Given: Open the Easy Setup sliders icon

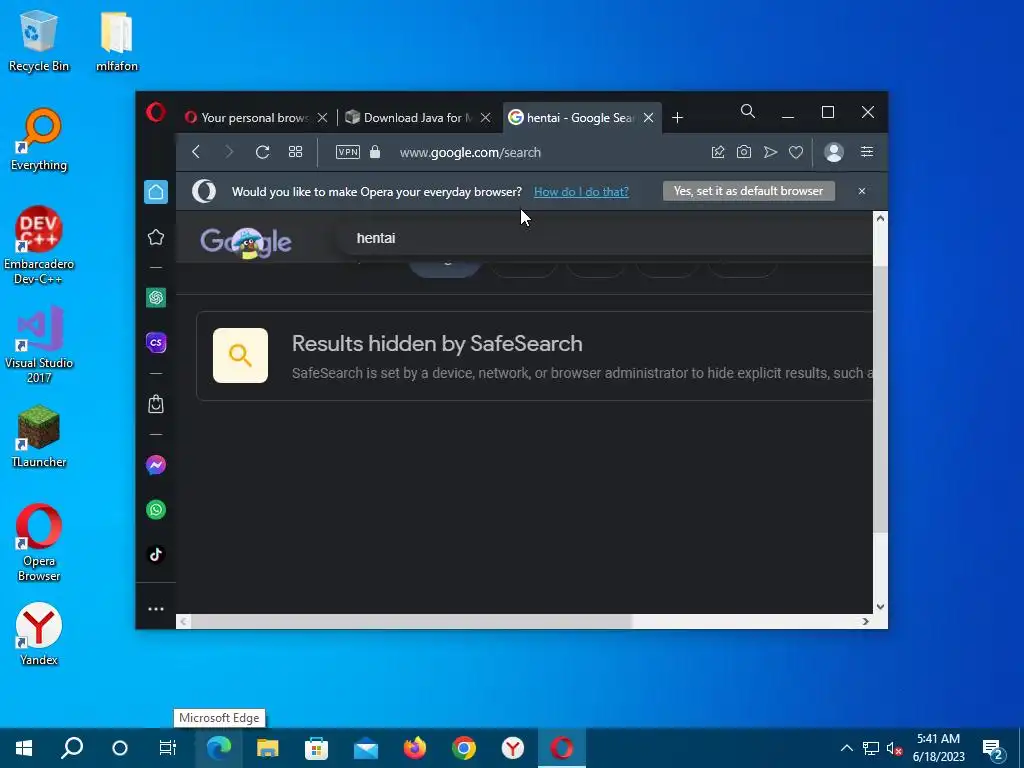Looking at the screenshot, I should pos(867,152).
